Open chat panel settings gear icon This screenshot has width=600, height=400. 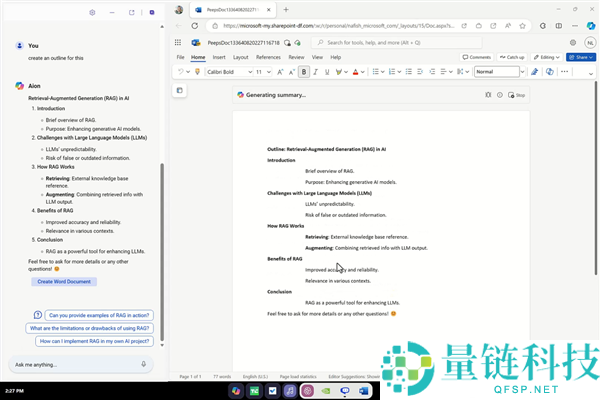92,13
